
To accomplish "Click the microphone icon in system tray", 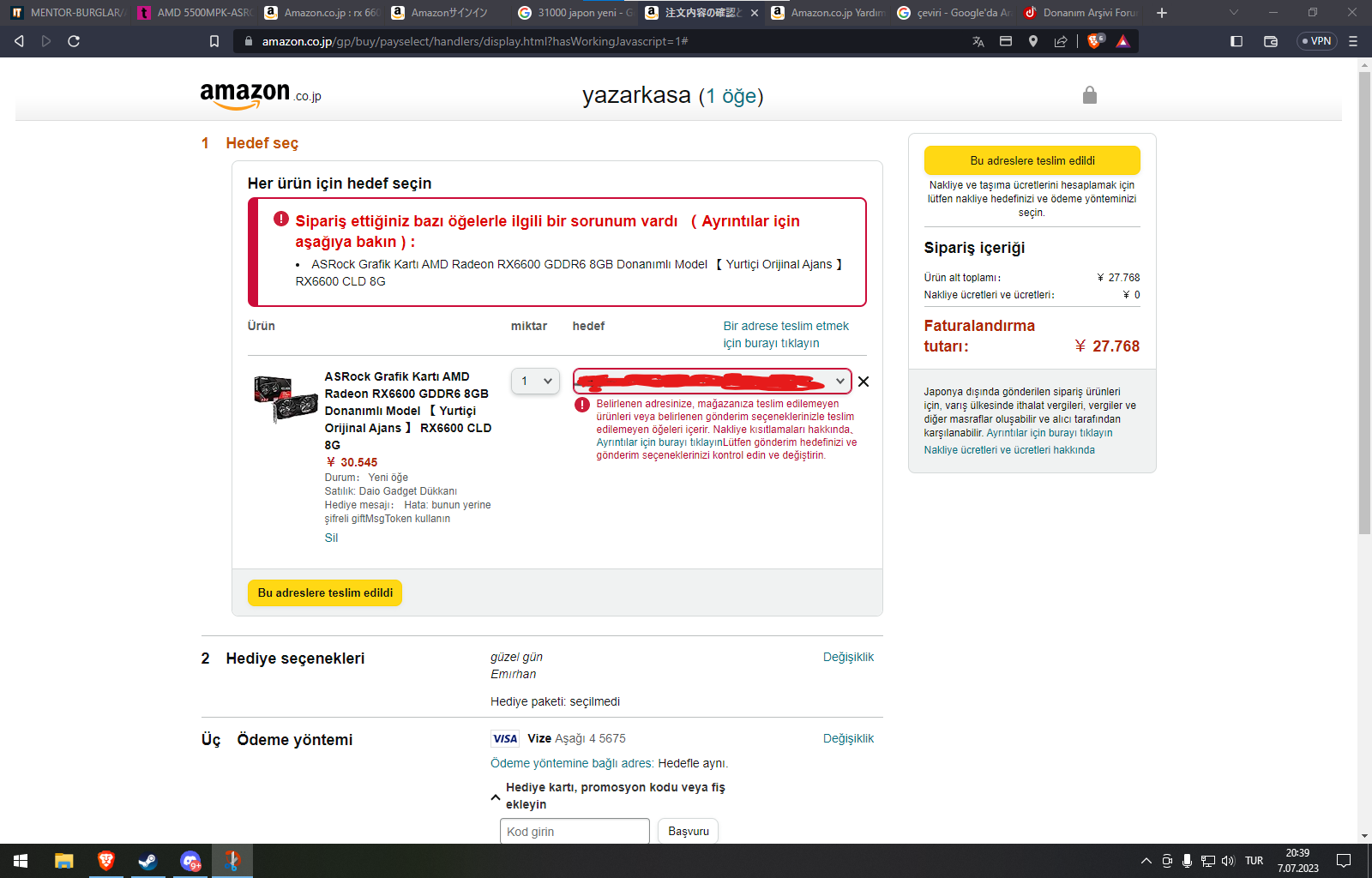I will pyautogui.click(x=1187, y=861).
